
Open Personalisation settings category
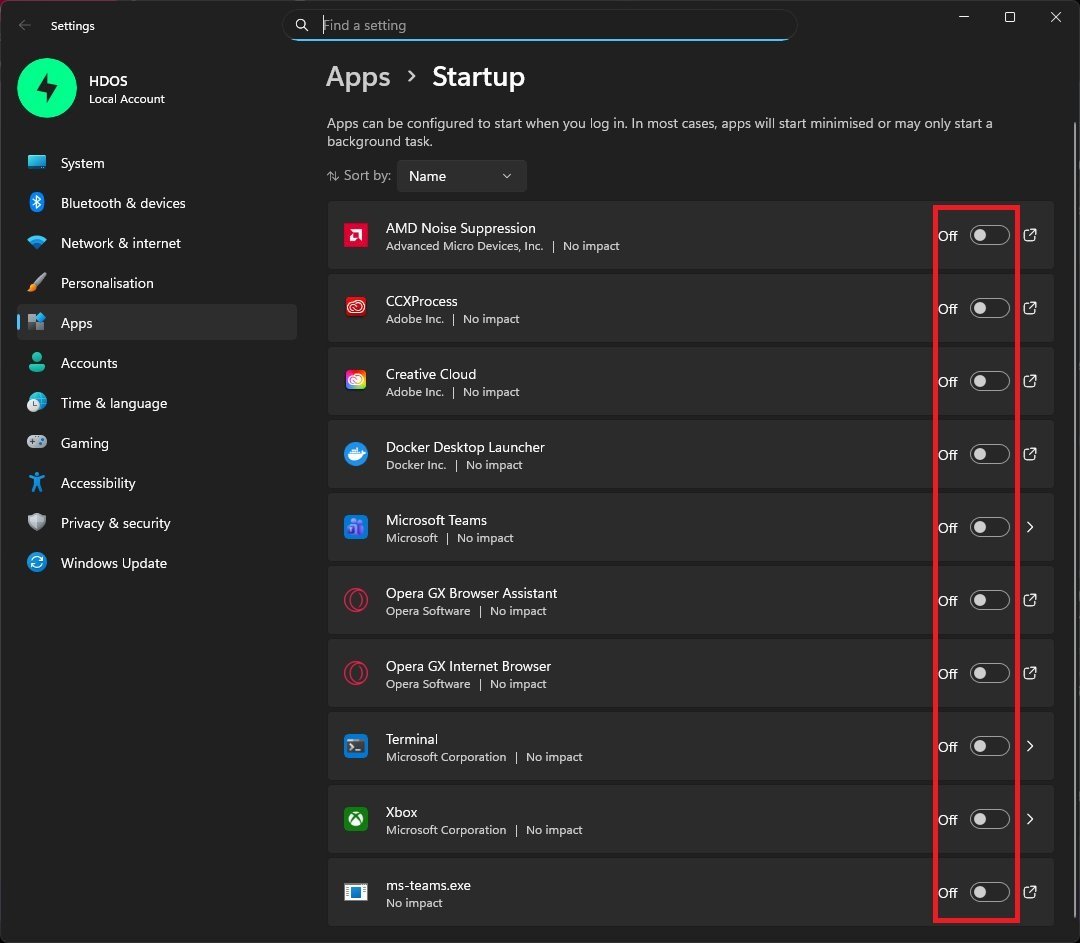tap(157, 283)
